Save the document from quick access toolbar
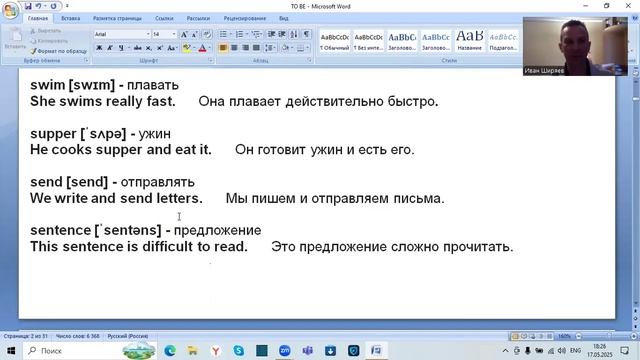Screen dimensions: 640x360 click(x=28, y=6)
